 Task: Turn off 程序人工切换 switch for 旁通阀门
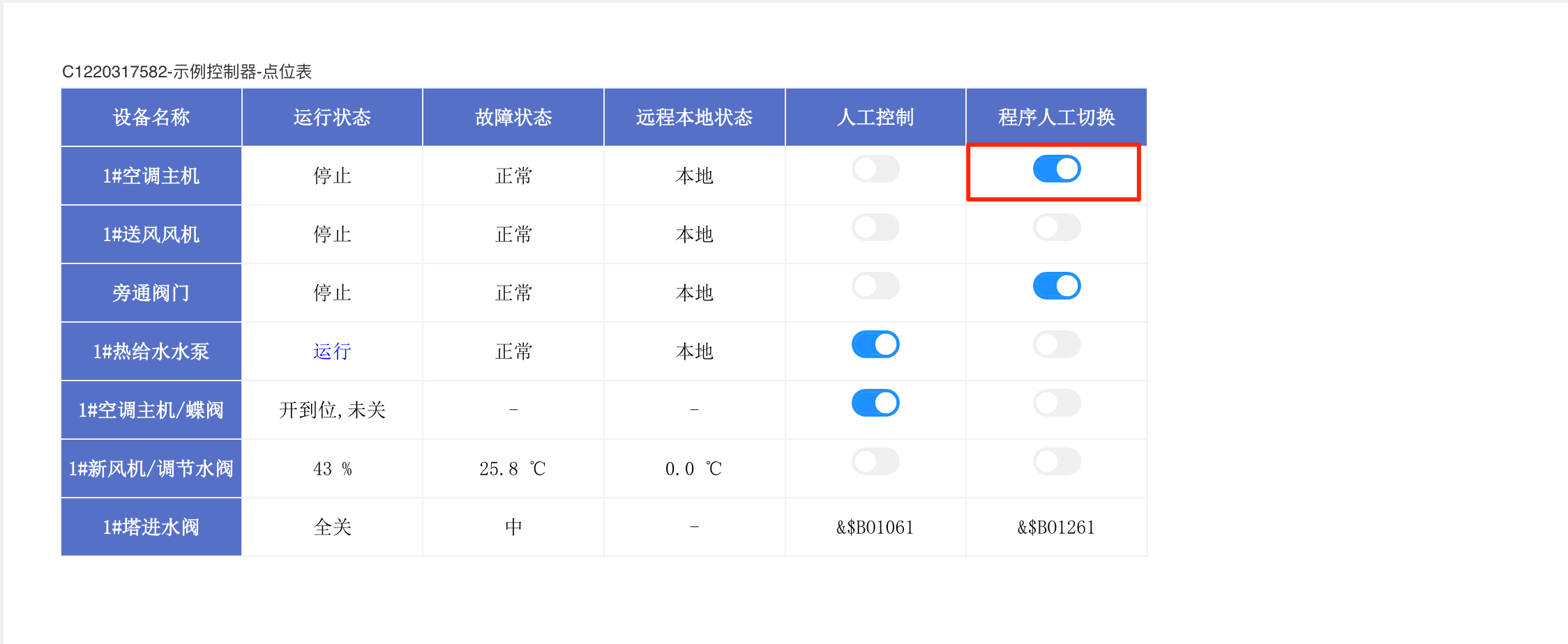tap(1057, 286)
